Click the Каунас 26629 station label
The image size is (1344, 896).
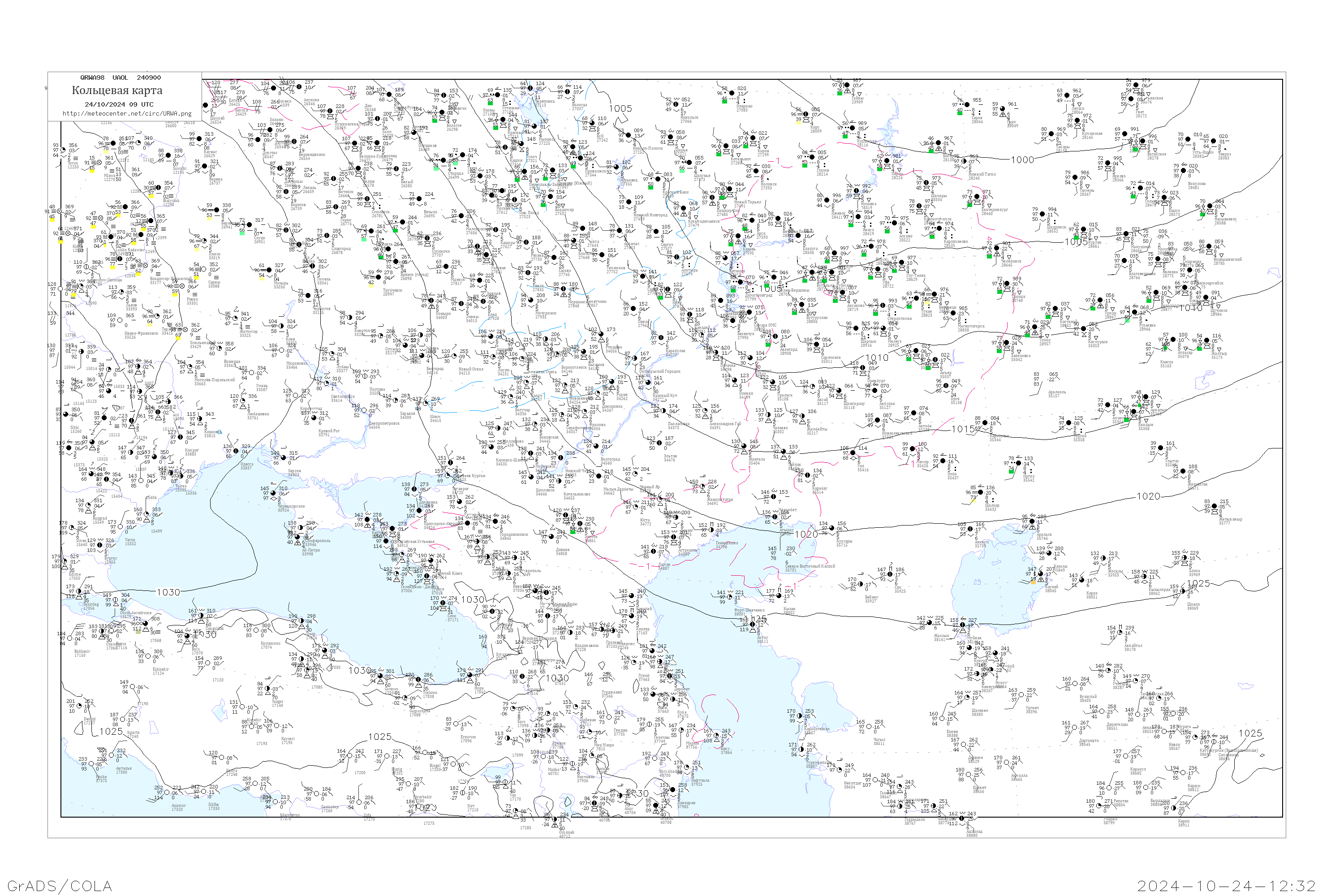pos(210,154)
